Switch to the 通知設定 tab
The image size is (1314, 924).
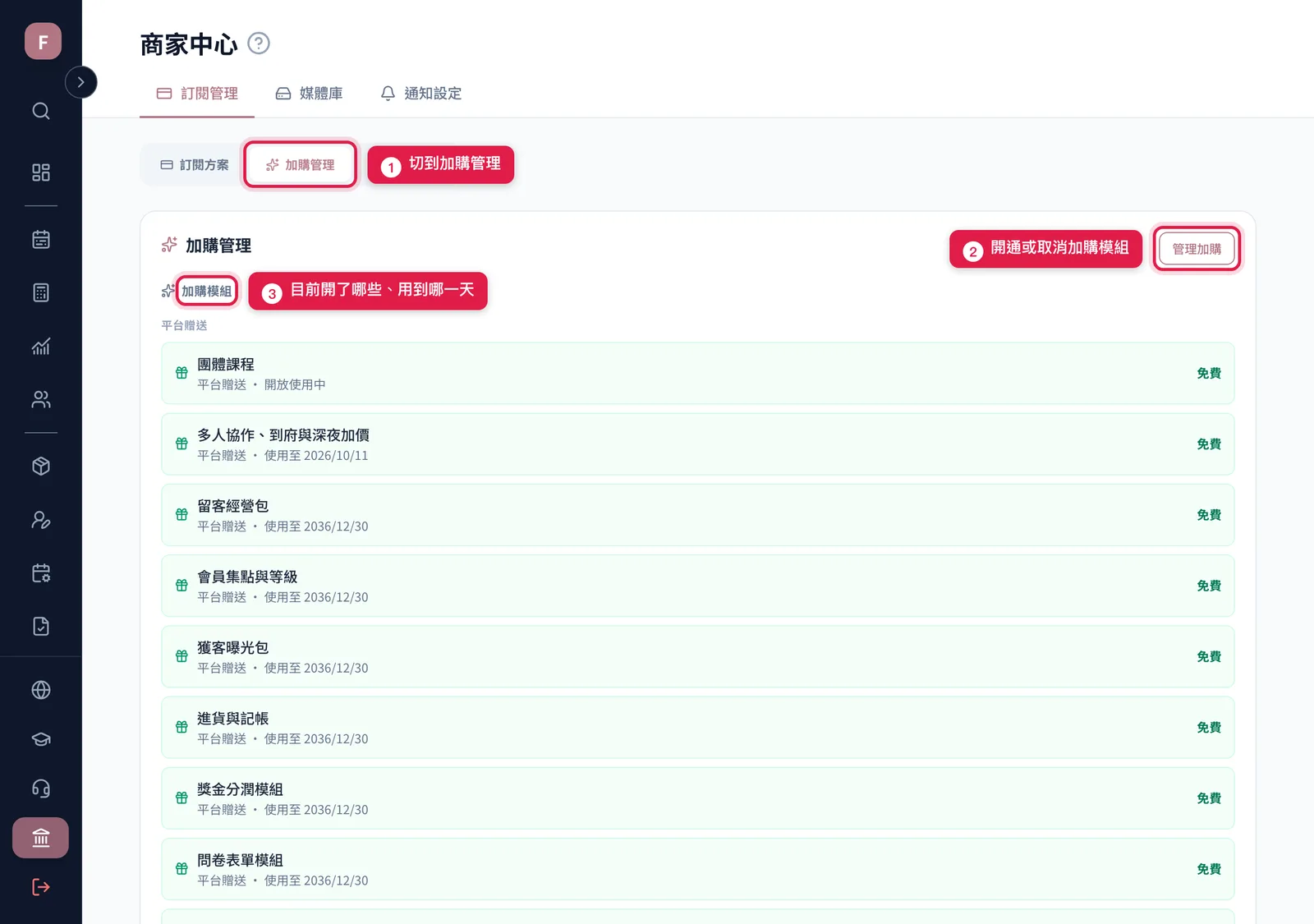420,94
